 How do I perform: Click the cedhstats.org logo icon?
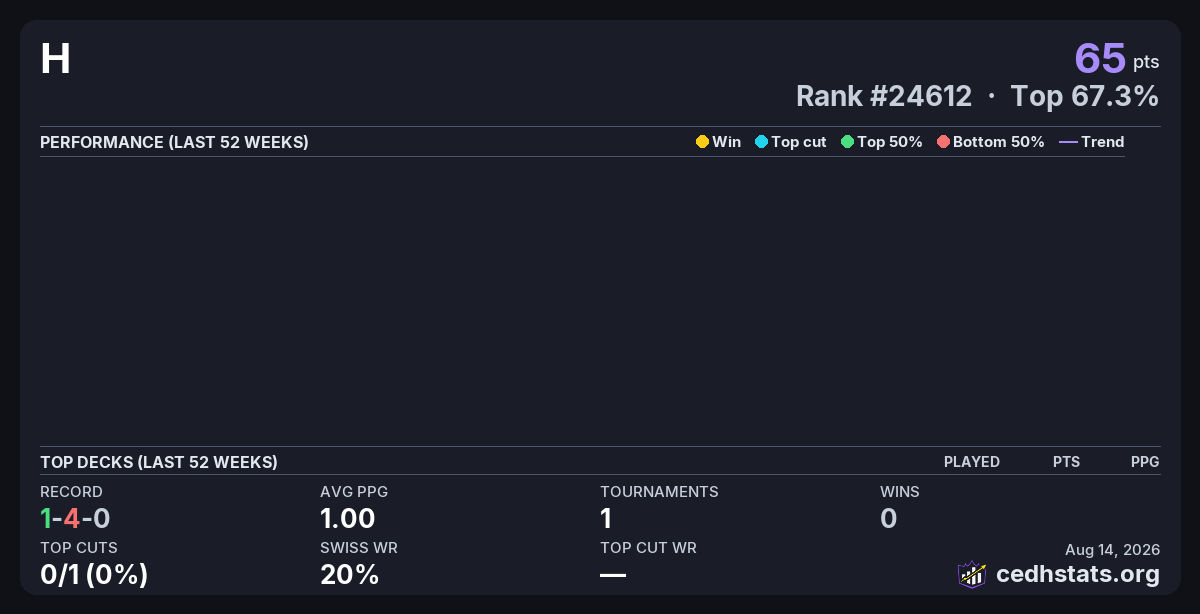[972, 574]
